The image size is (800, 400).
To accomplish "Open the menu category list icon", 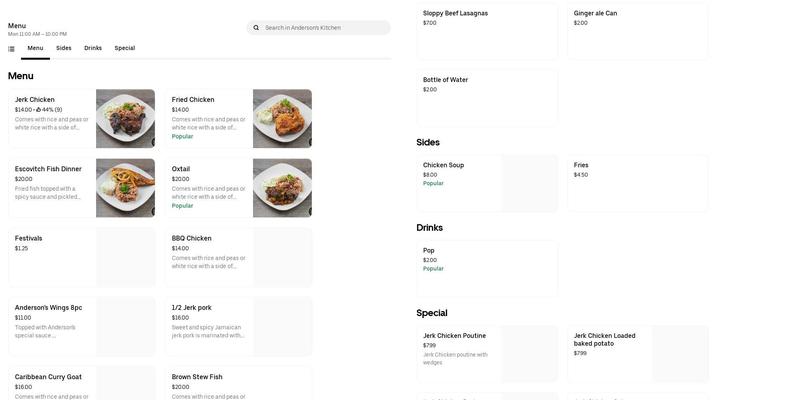I will pos(11,48).
